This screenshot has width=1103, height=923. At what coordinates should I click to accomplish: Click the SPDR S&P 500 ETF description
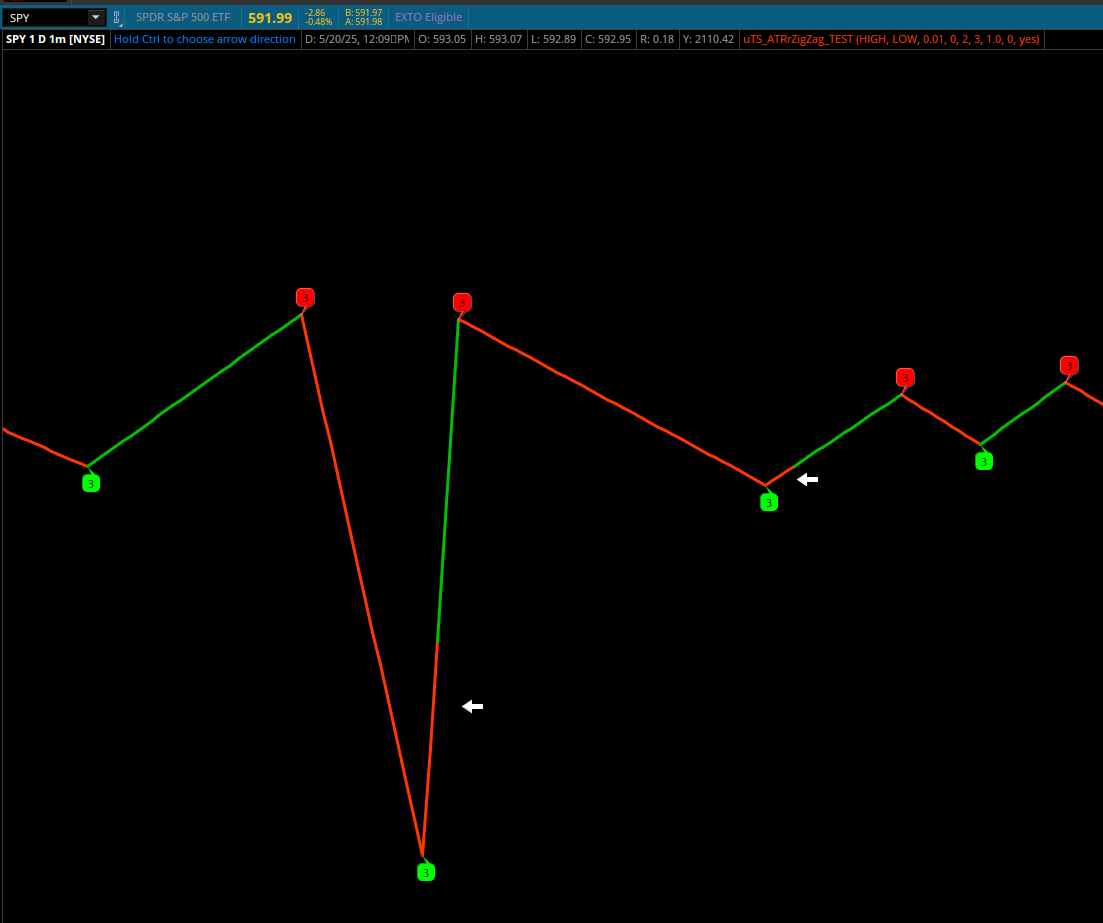coord(183,17)
